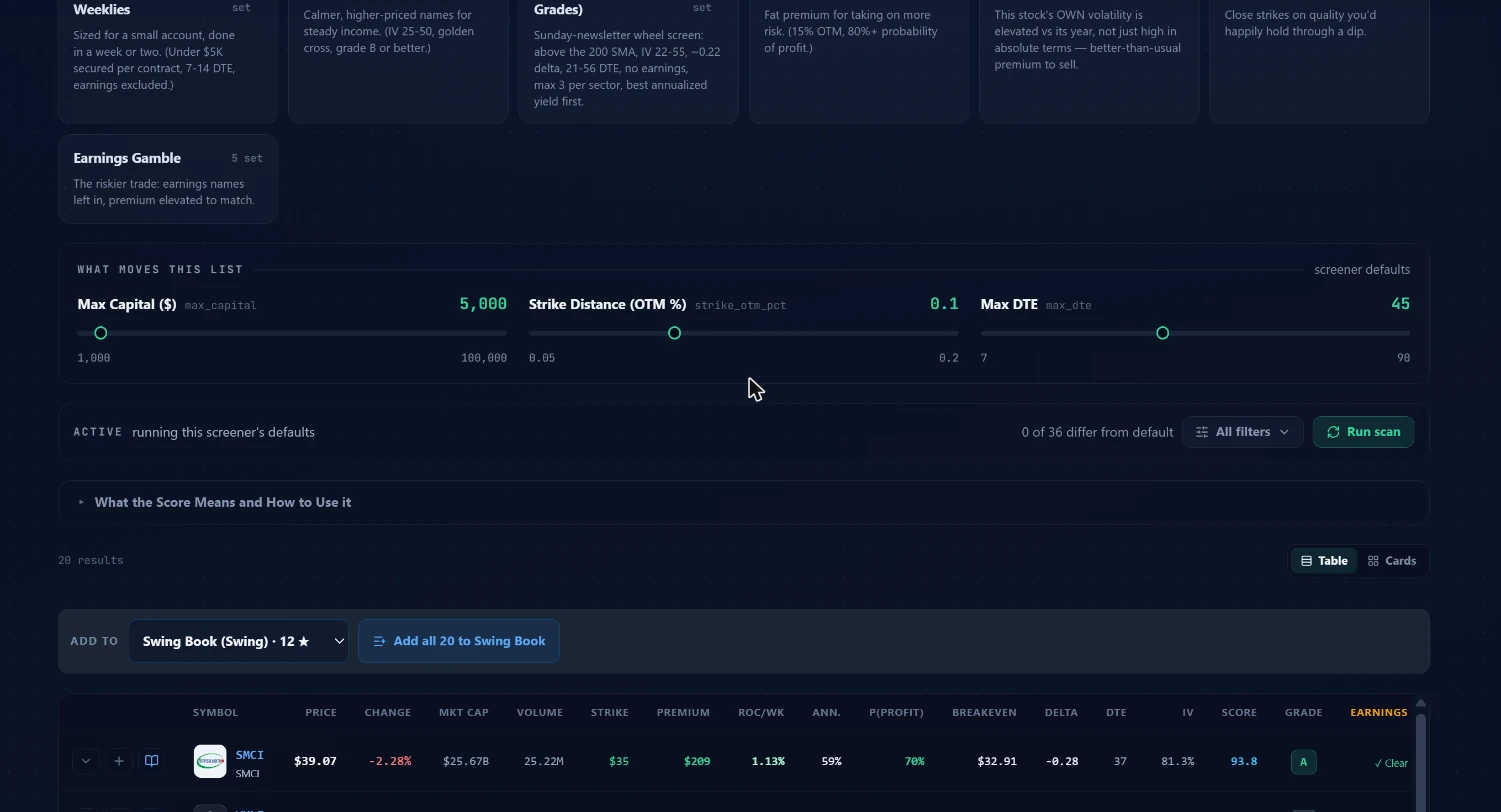Select the Earnings Gamble preset card
1501x812 pixels.
[168, 179]
